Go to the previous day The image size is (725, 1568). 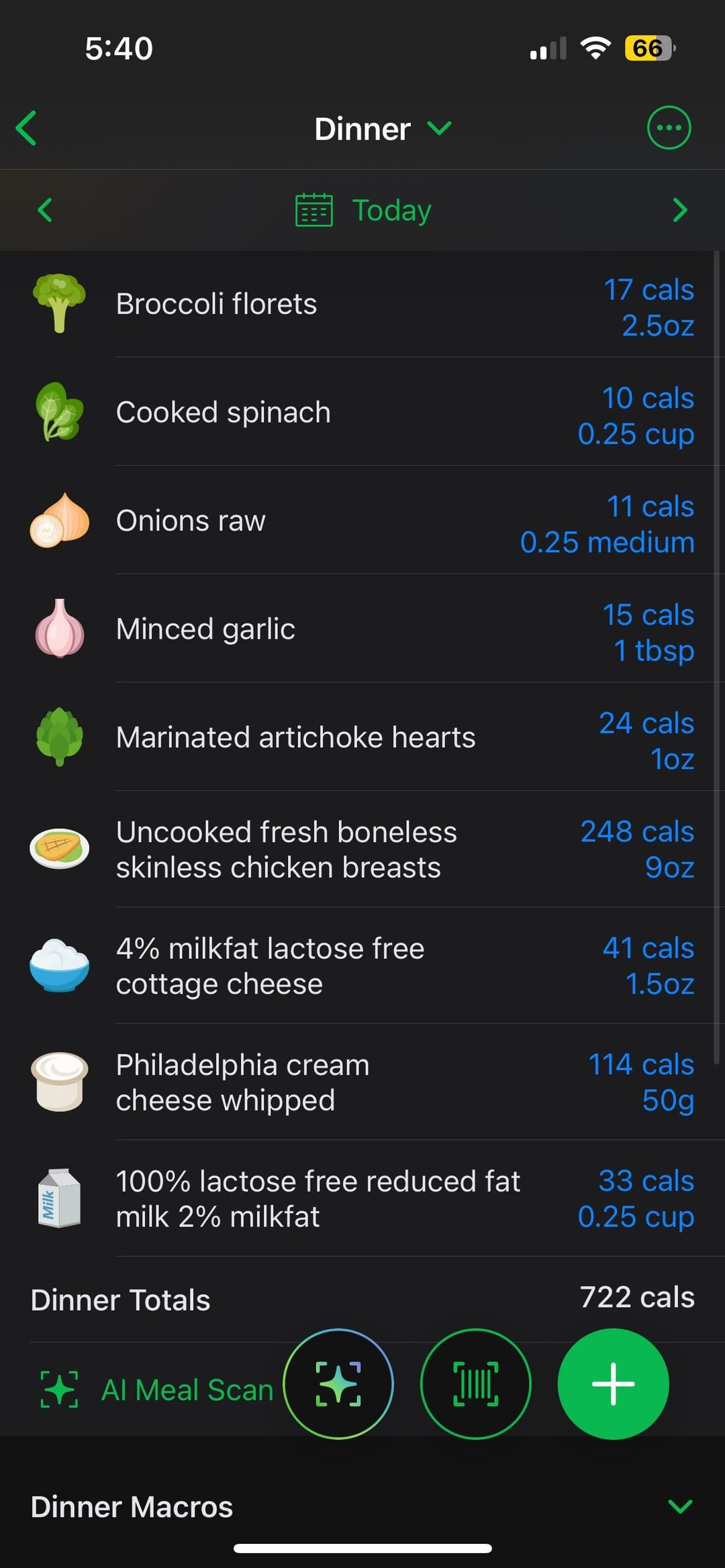(x=45, y=210)
